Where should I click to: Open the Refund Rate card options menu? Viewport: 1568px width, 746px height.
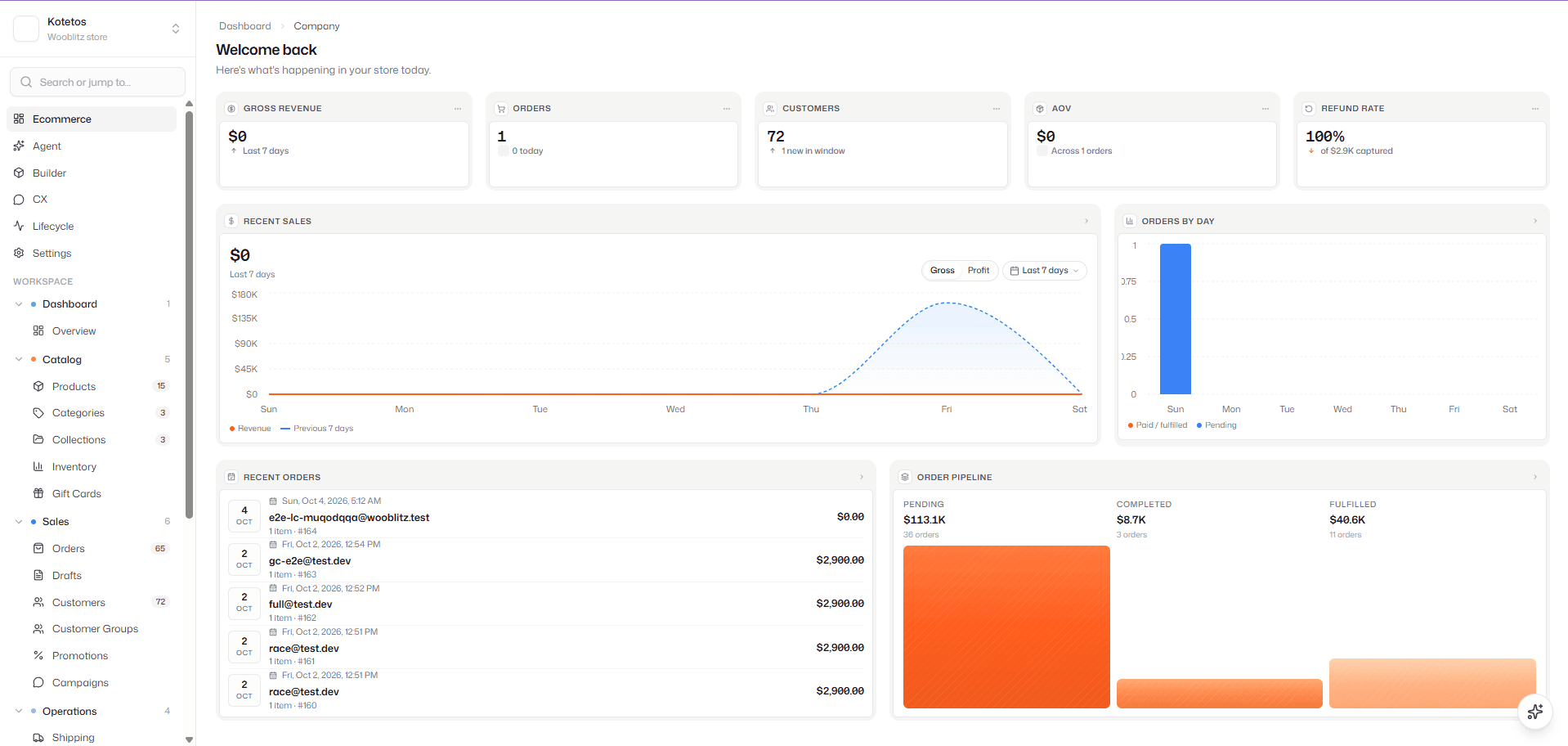coord(1535,109)
